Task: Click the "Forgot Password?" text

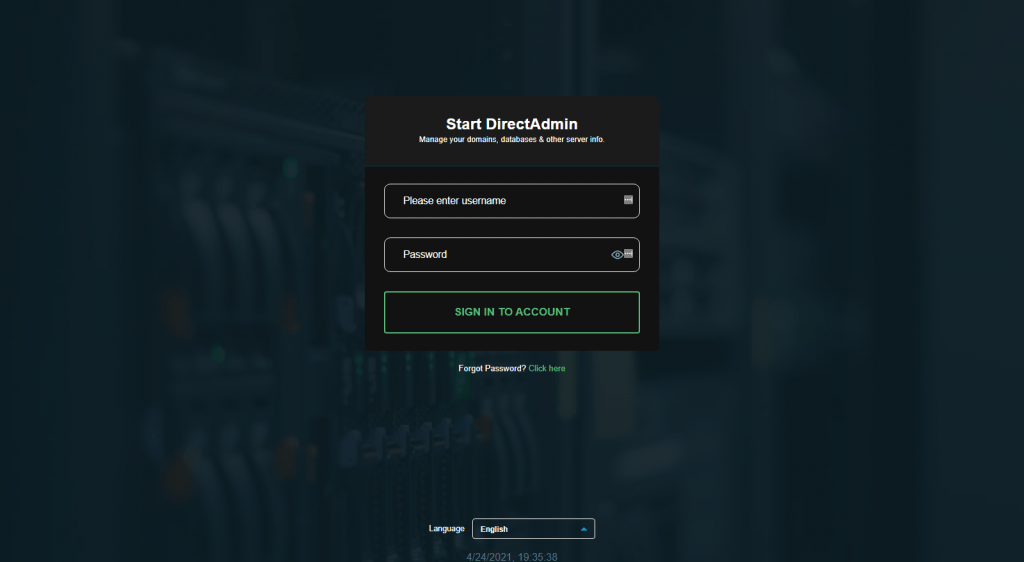Action: pyautogui.click(x=492, y=369)
